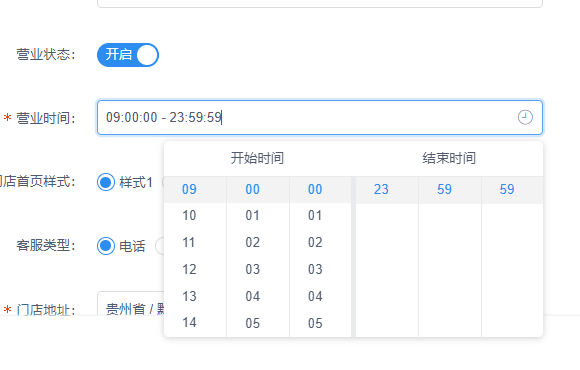Pick start minute 03
This screenshot has height=370, width=580.
258,269
